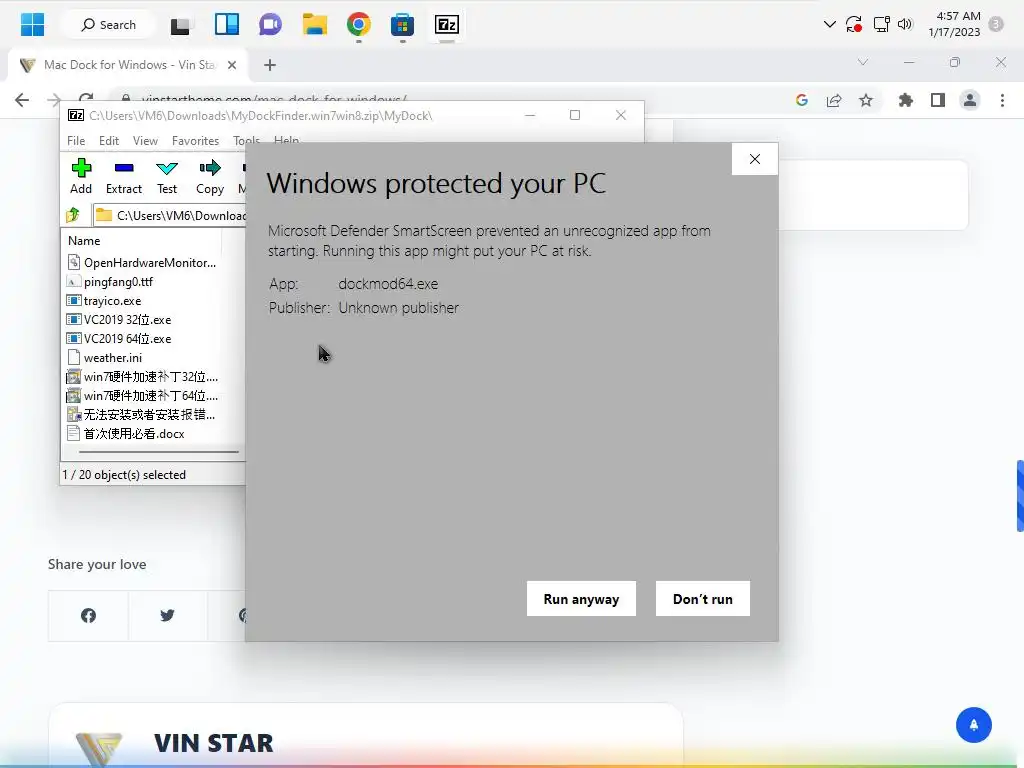Bookmark this page with the star icon
This screenshot has height=768, width=1024.
(x=866, y=100)
